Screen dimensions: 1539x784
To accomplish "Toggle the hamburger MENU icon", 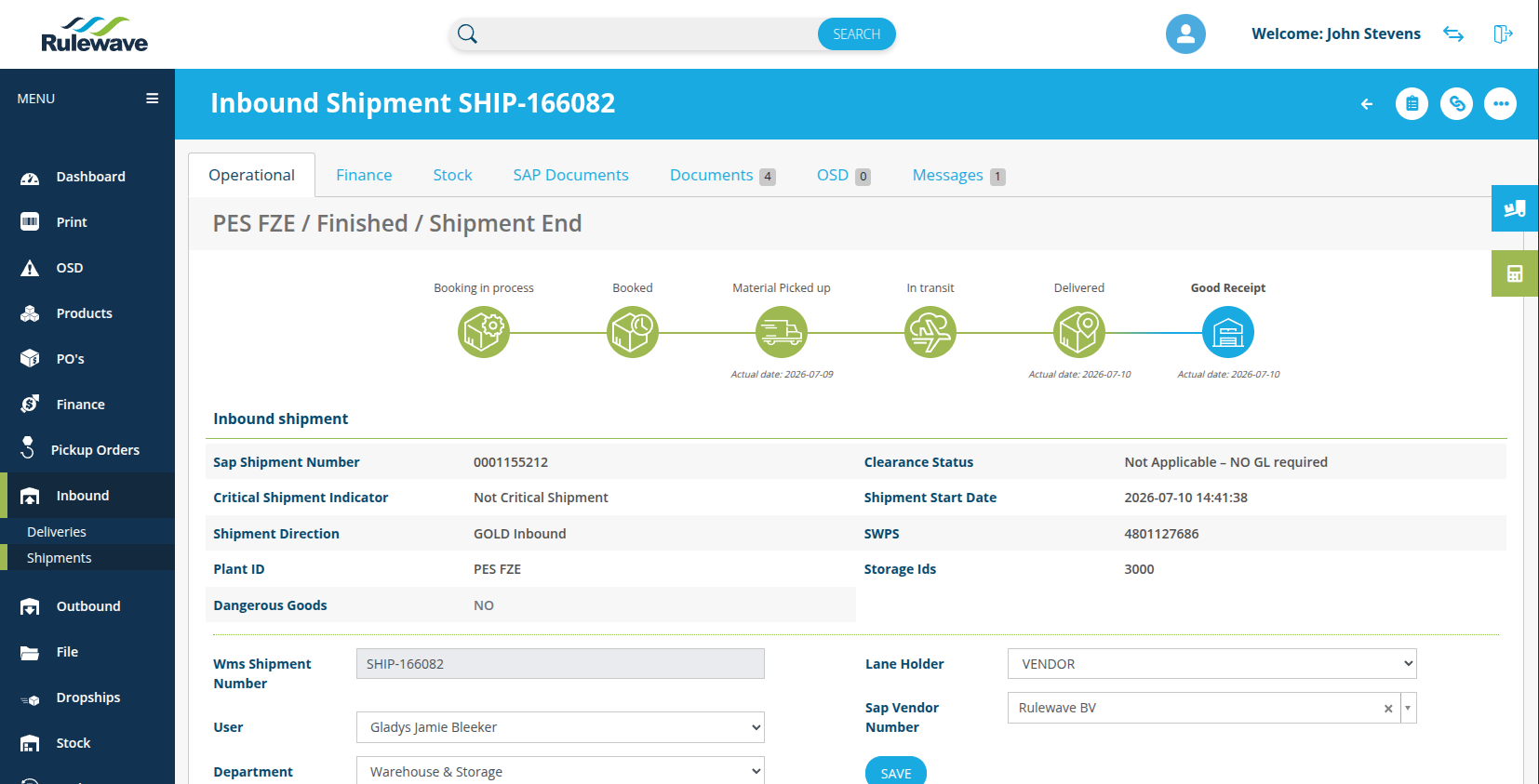I will [152, 99].
